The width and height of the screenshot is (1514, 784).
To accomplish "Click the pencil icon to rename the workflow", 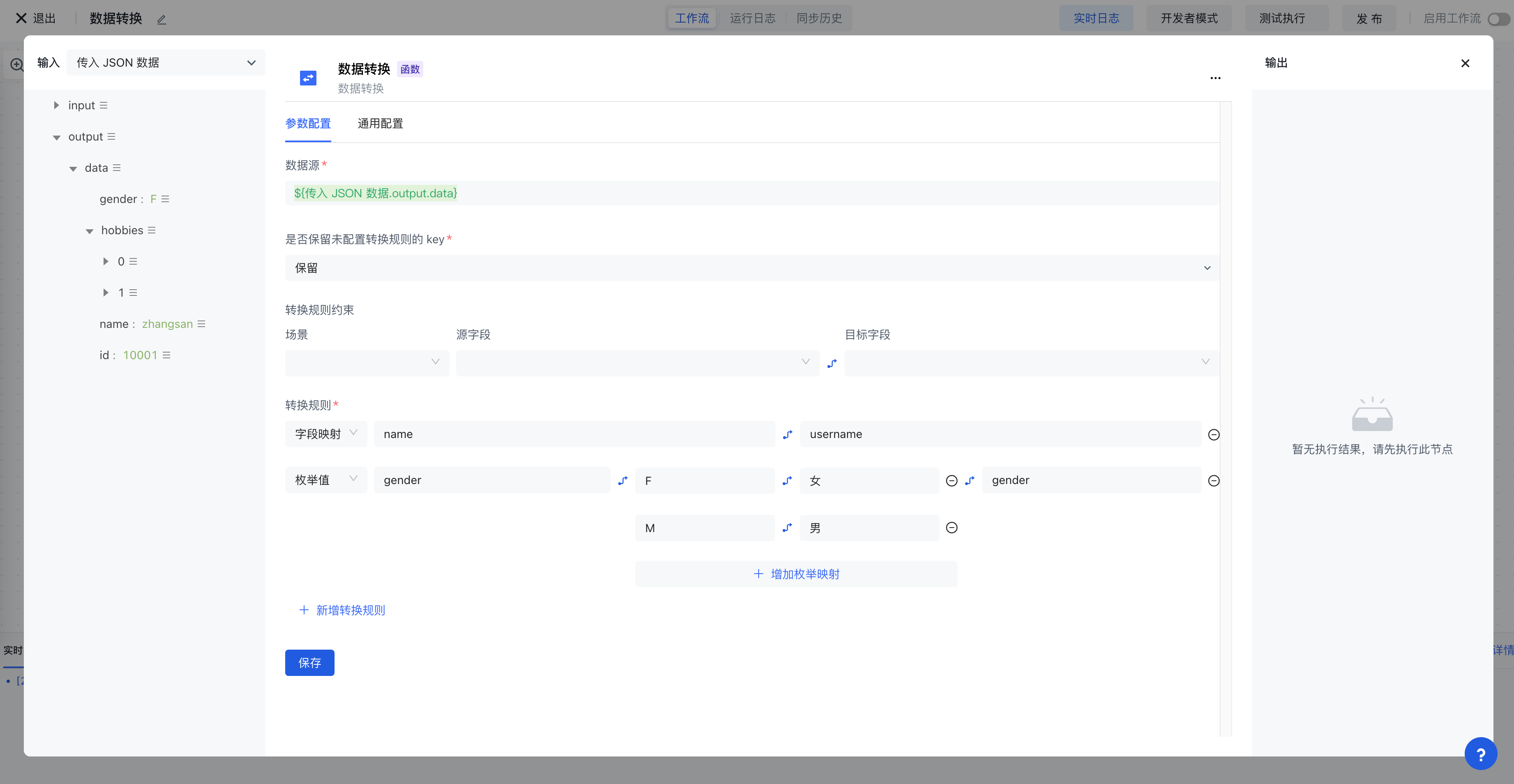I will click(x=162, y=19).
